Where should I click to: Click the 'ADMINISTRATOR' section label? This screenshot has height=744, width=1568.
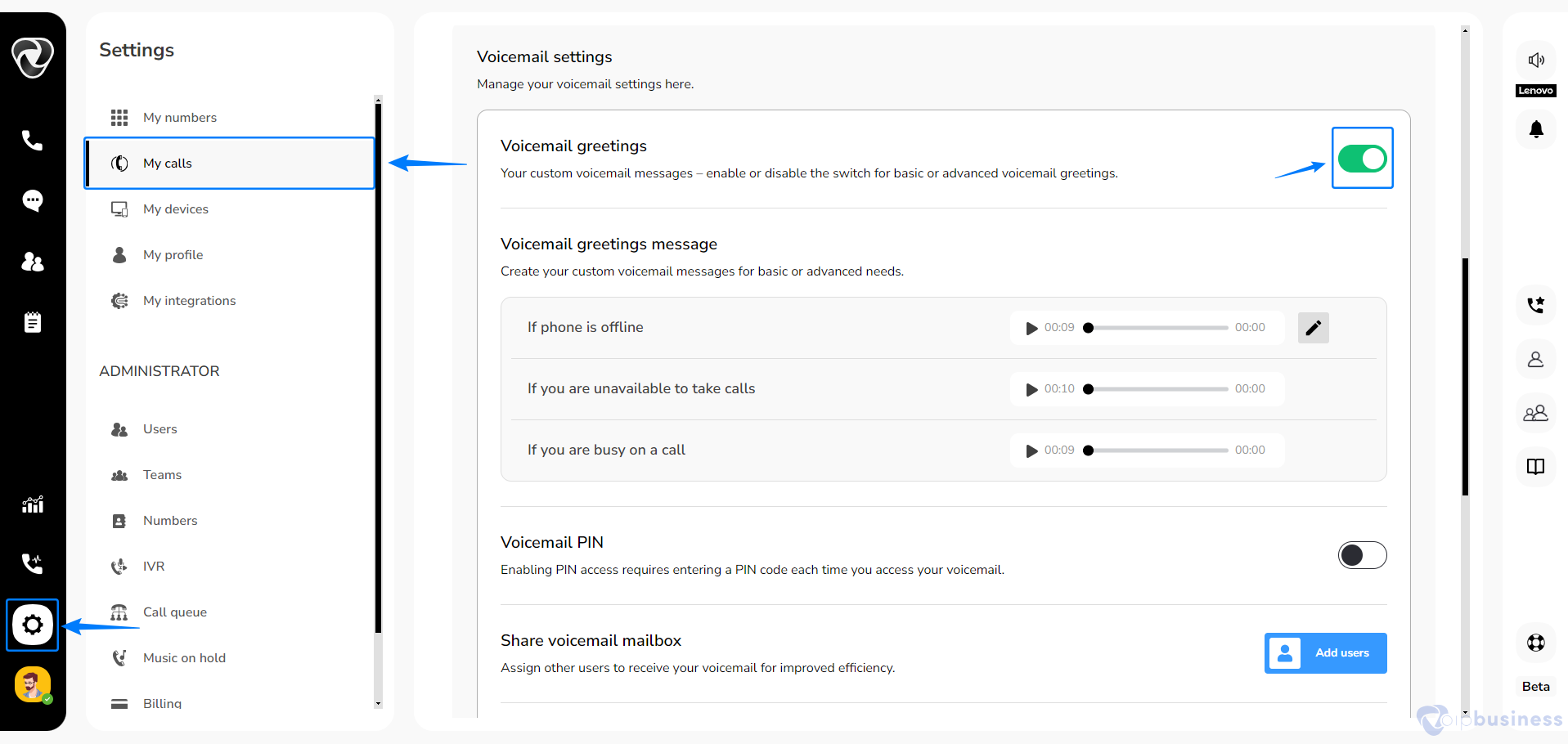click(x=159, y=371)
